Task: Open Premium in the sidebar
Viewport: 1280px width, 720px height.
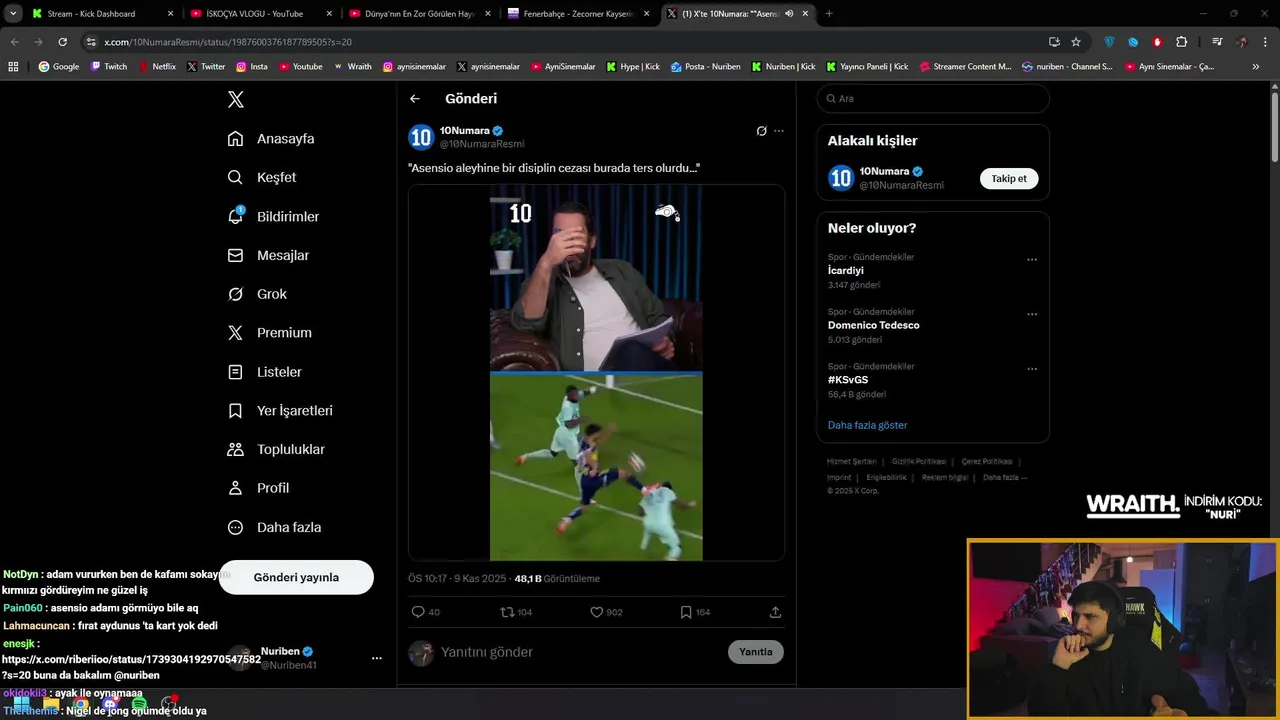Action: [x=269, y=333]
